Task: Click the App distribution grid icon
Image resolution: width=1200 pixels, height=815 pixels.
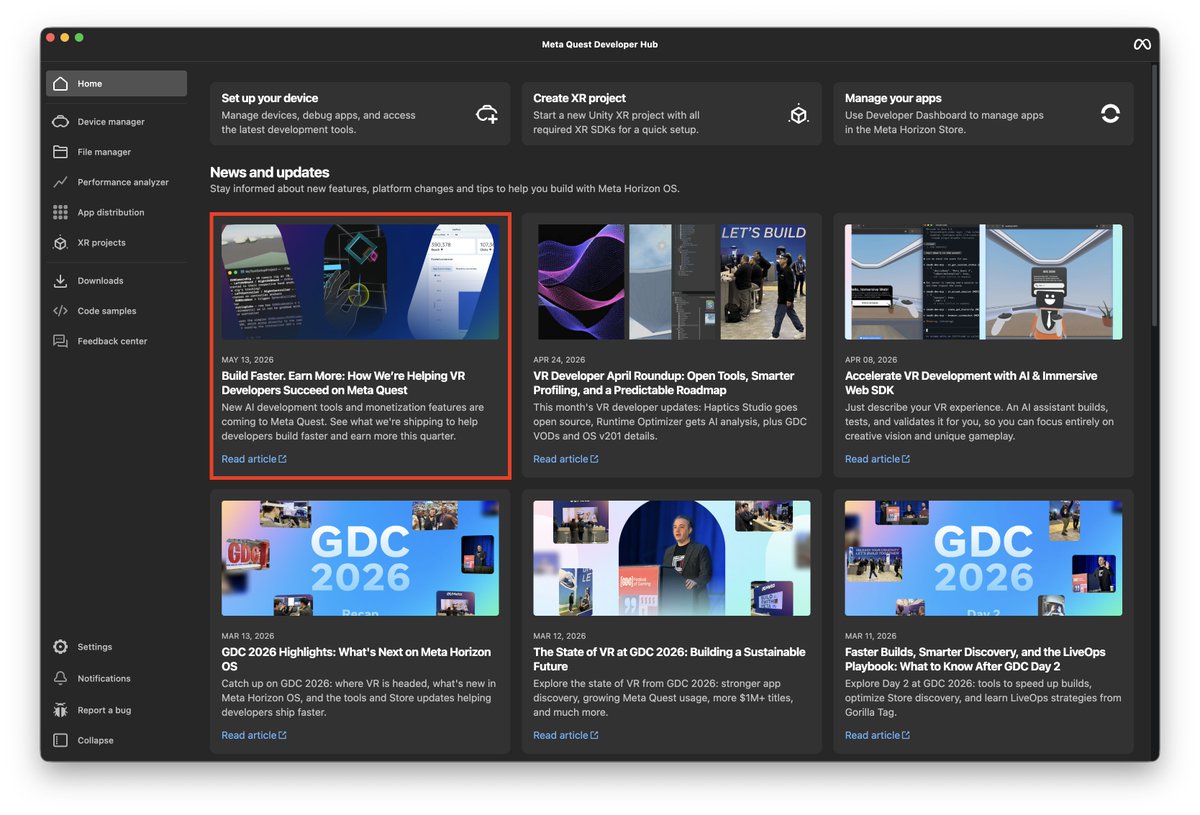Action: pos(60,212)
